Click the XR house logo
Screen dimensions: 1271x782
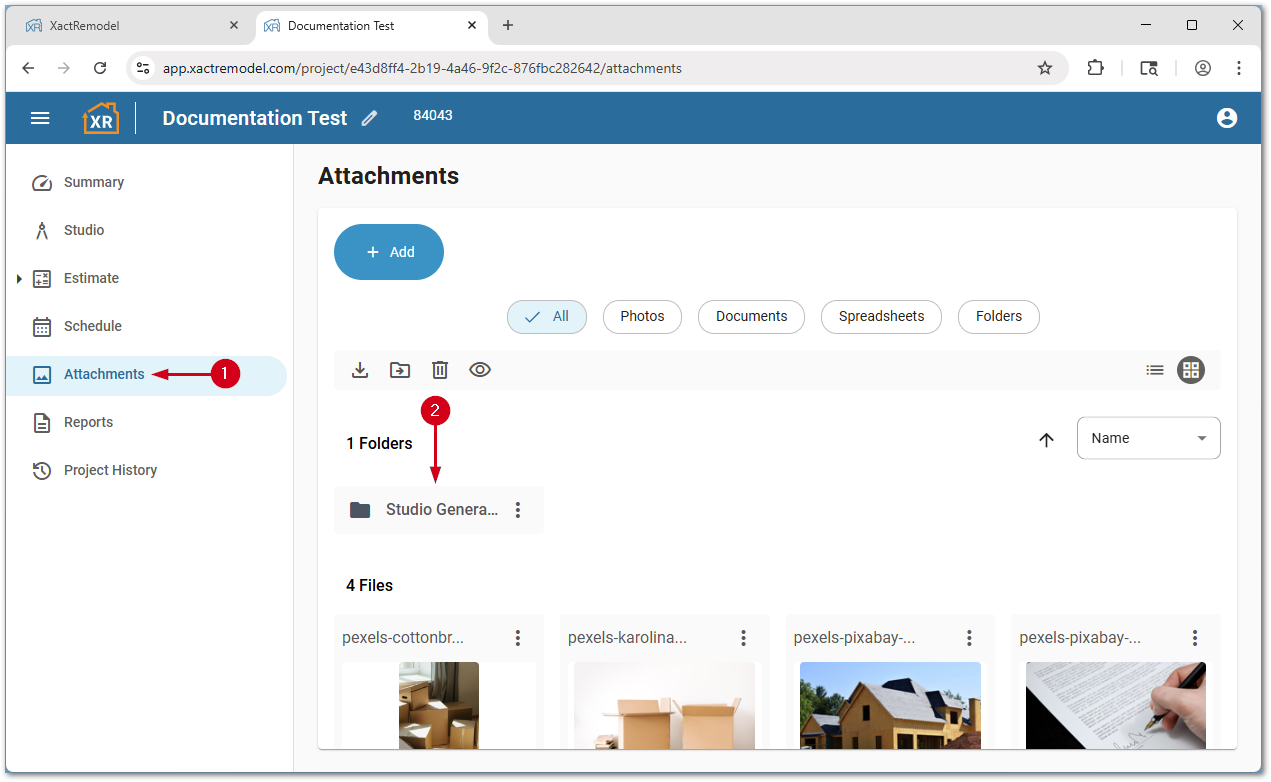100,118
